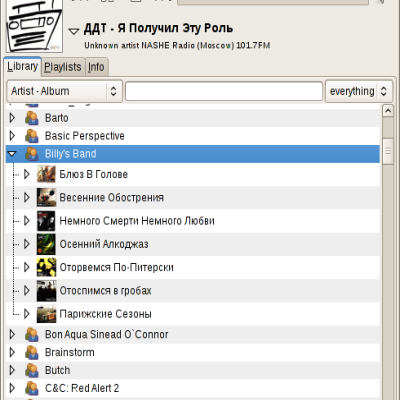Screen dimensions: 400x400
Task: Click the library search input field
Action: tap(224, 91)
